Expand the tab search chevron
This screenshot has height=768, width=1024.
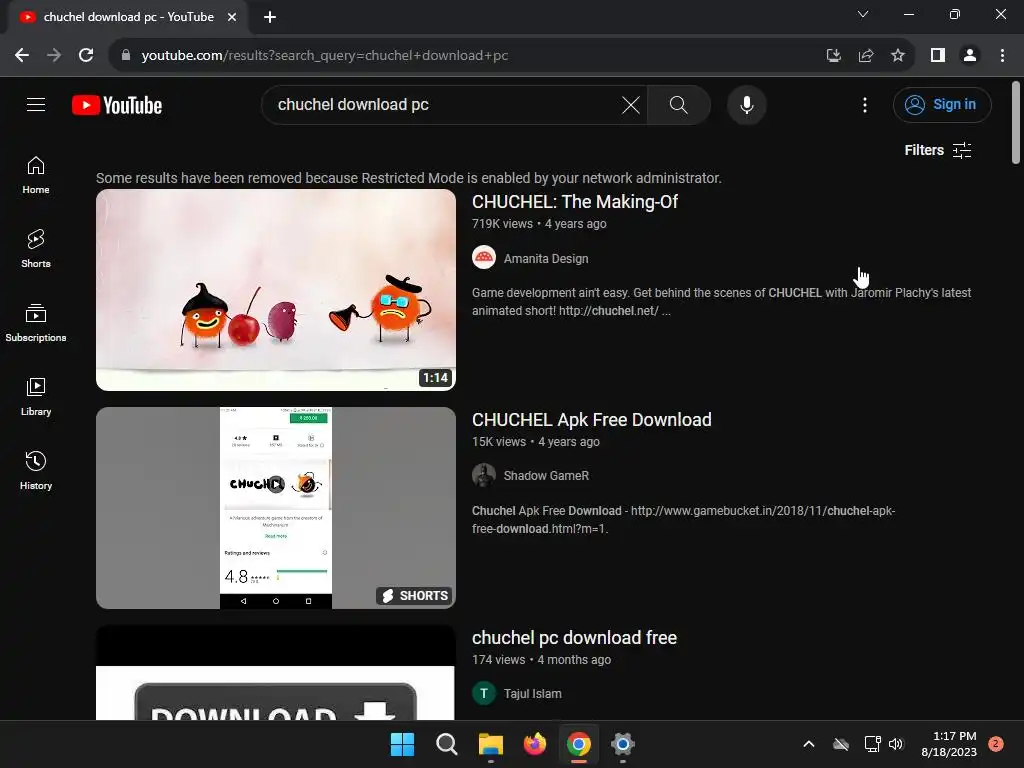click(863, 14)
